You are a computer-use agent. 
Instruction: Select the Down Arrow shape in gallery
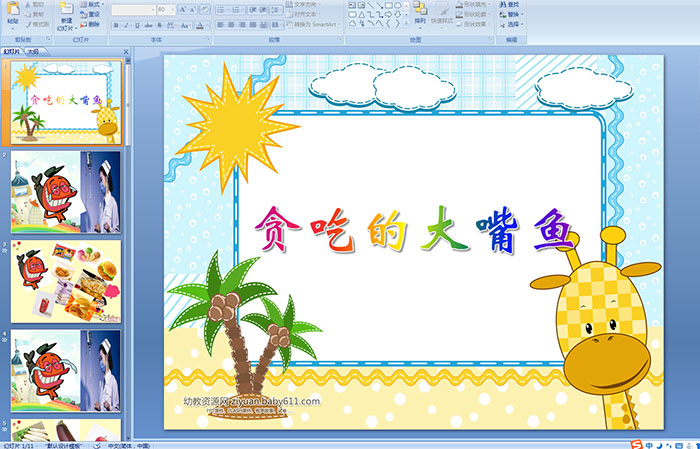click(398, 15)
